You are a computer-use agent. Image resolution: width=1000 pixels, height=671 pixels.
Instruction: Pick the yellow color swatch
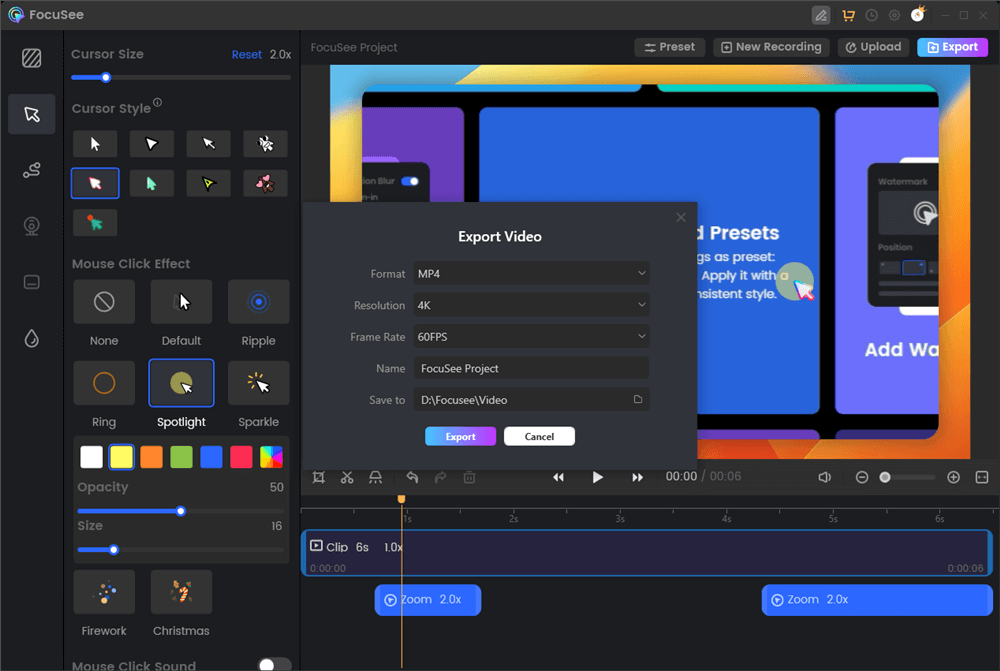[121, 457]
